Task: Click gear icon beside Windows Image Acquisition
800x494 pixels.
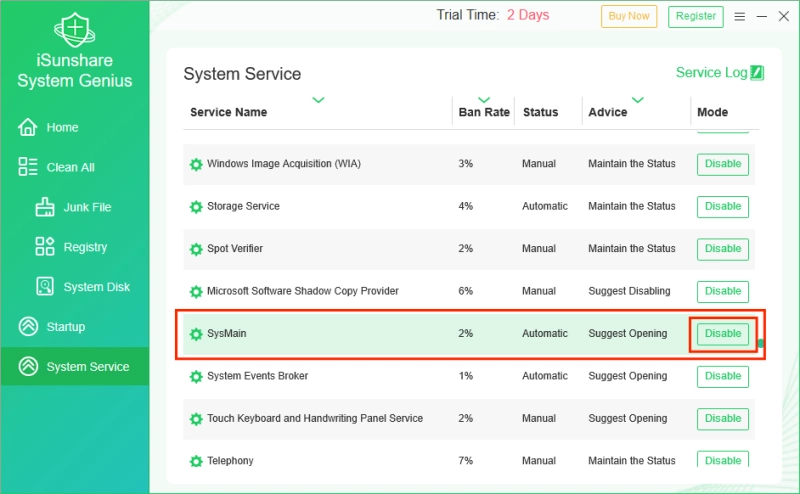Action: [196, 164]
